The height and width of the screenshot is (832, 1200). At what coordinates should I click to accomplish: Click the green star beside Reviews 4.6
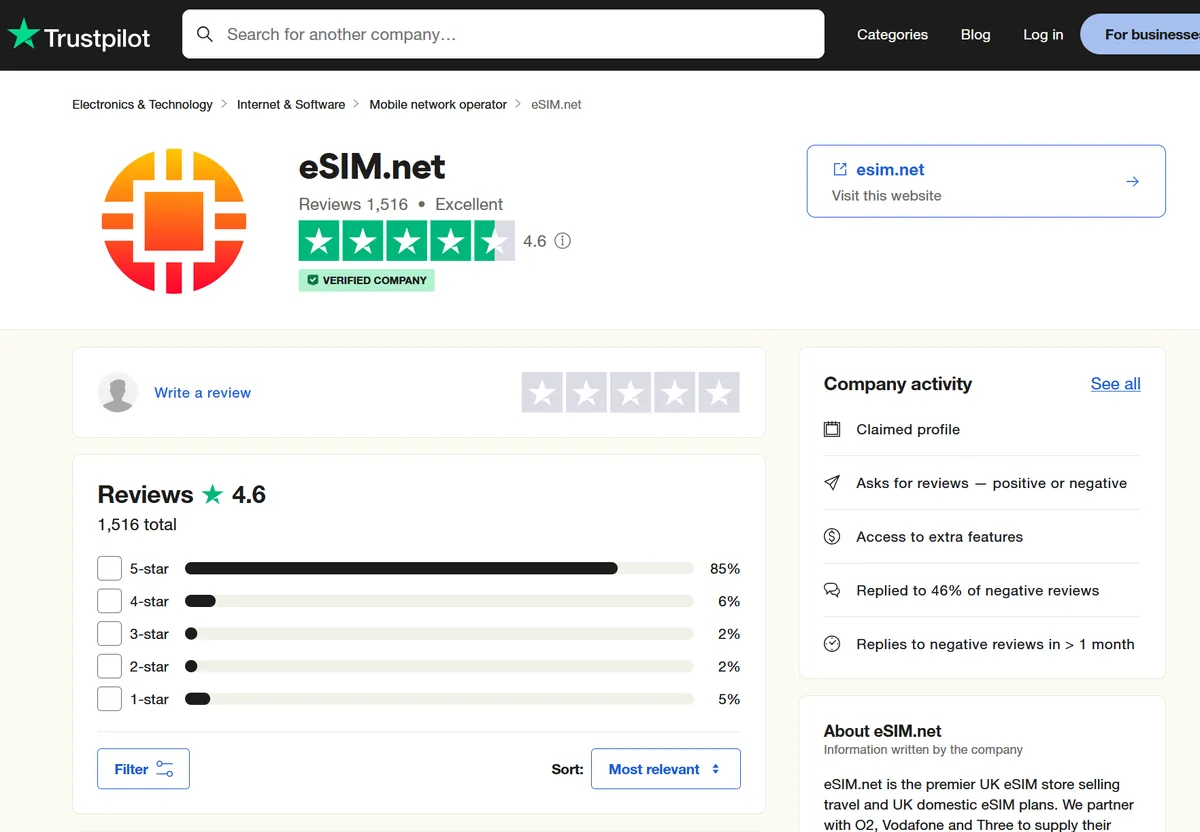tap(212, 494)
